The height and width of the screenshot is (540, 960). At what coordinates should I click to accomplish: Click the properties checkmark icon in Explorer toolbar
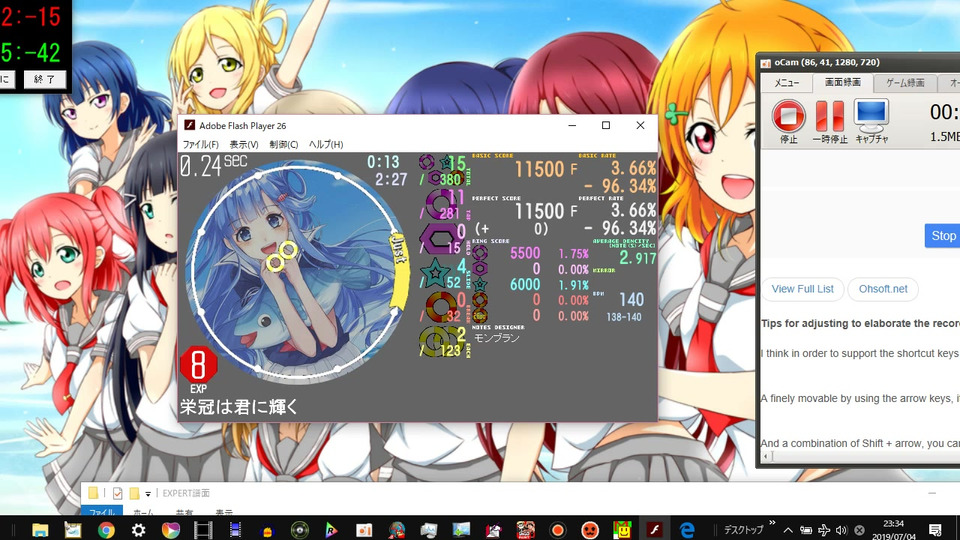point(118,493)
